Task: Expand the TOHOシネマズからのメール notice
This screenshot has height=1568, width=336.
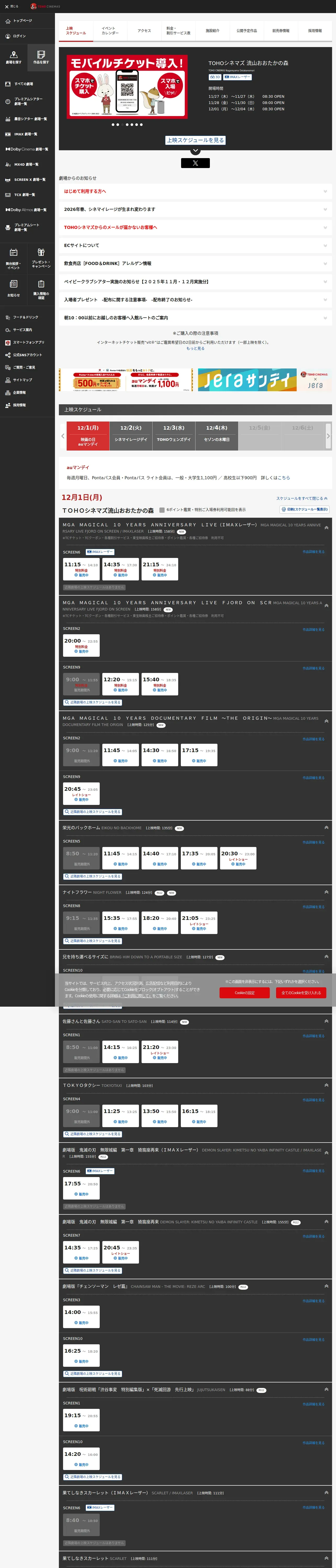Action: pyautogui.click(x=195, y=227)
